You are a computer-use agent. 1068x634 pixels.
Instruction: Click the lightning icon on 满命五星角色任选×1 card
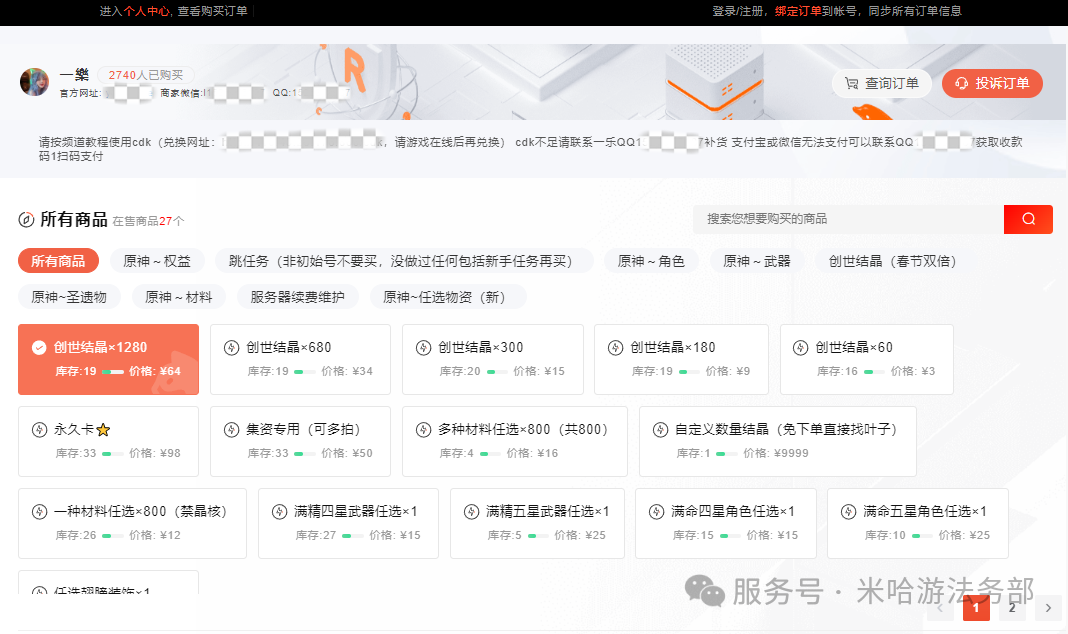pyautogui.click(x=850, y=510)
